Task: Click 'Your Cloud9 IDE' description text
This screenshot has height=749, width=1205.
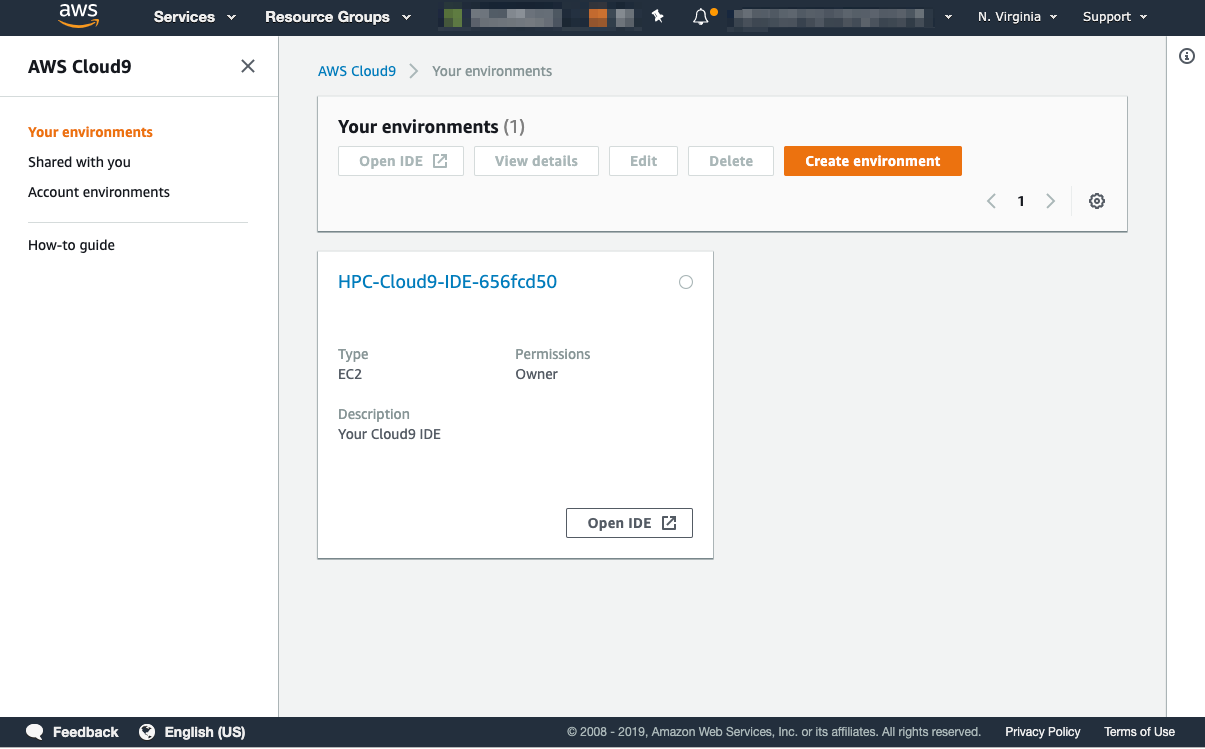Action: pos(389,434)
